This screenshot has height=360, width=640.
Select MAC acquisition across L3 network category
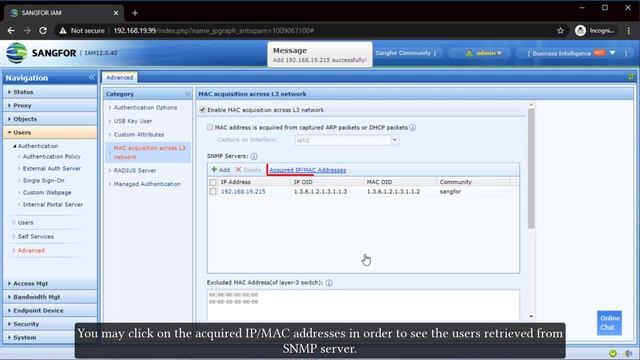pos(149,152)
